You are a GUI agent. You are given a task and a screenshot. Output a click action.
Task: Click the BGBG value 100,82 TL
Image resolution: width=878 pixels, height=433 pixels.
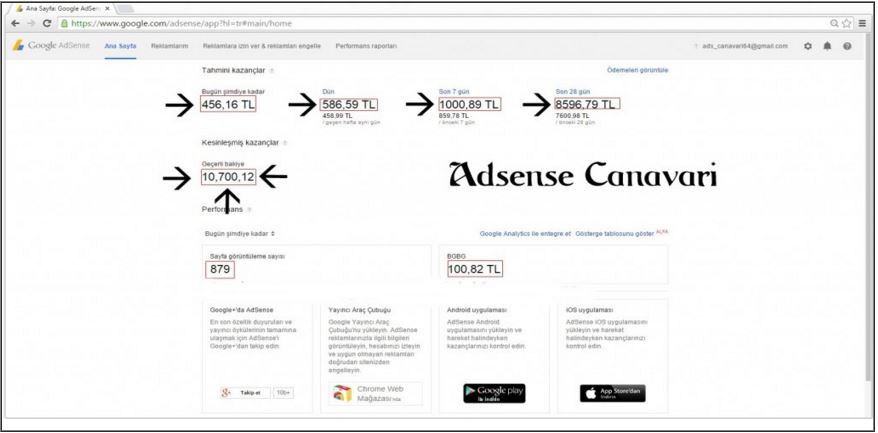tap(475, 269)
